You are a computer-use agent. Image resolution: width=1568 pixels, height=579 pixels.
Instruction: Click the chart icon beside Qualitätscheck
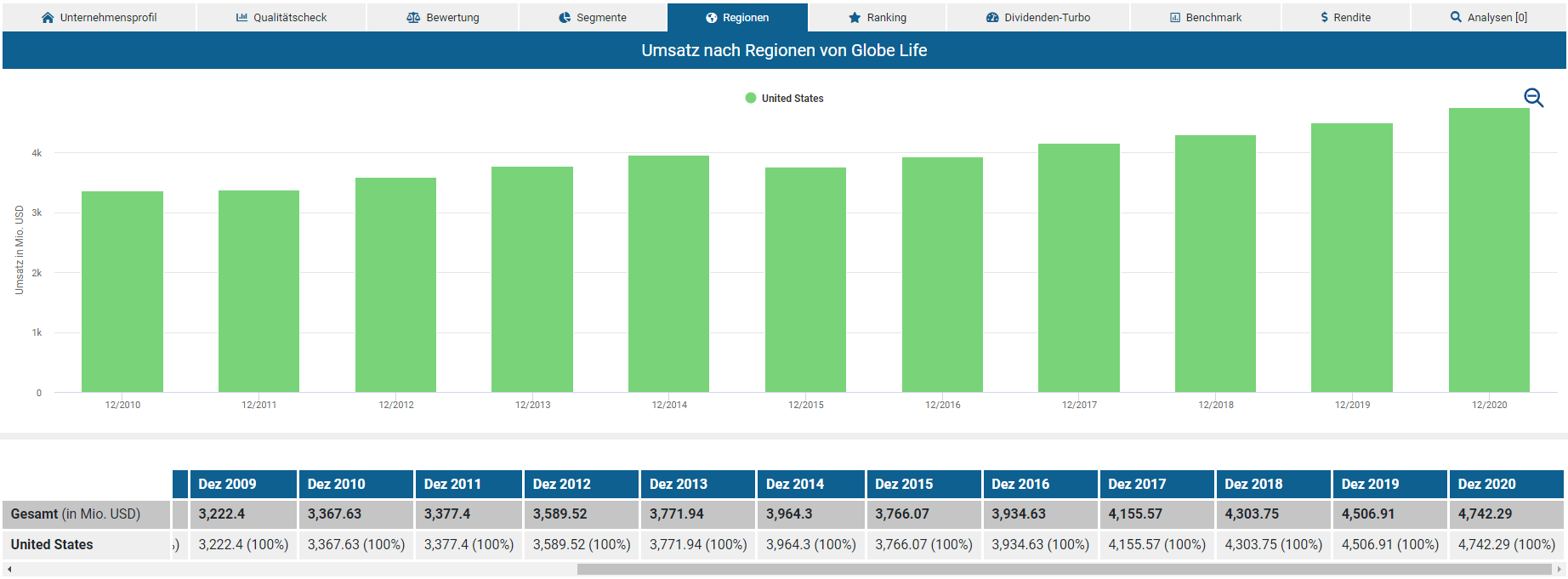click(241, 18)
